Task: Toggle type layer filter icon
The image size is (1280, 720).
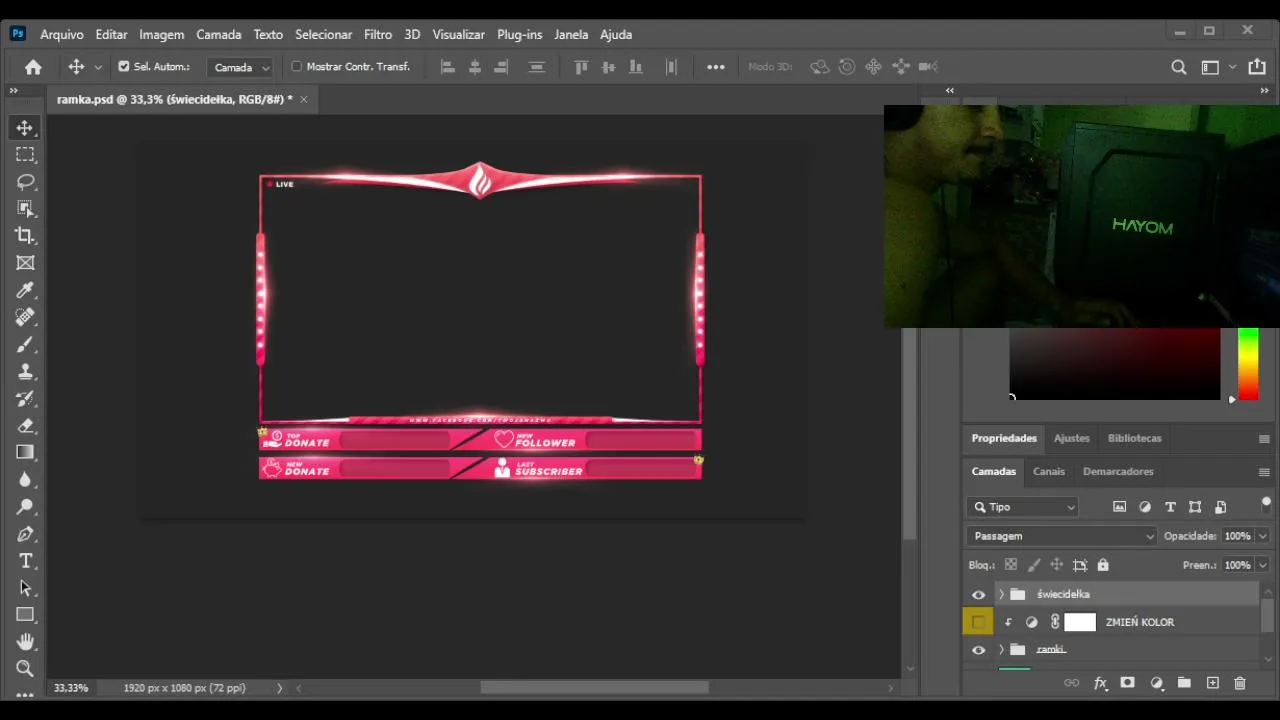Action: (x=1170, y=507)
